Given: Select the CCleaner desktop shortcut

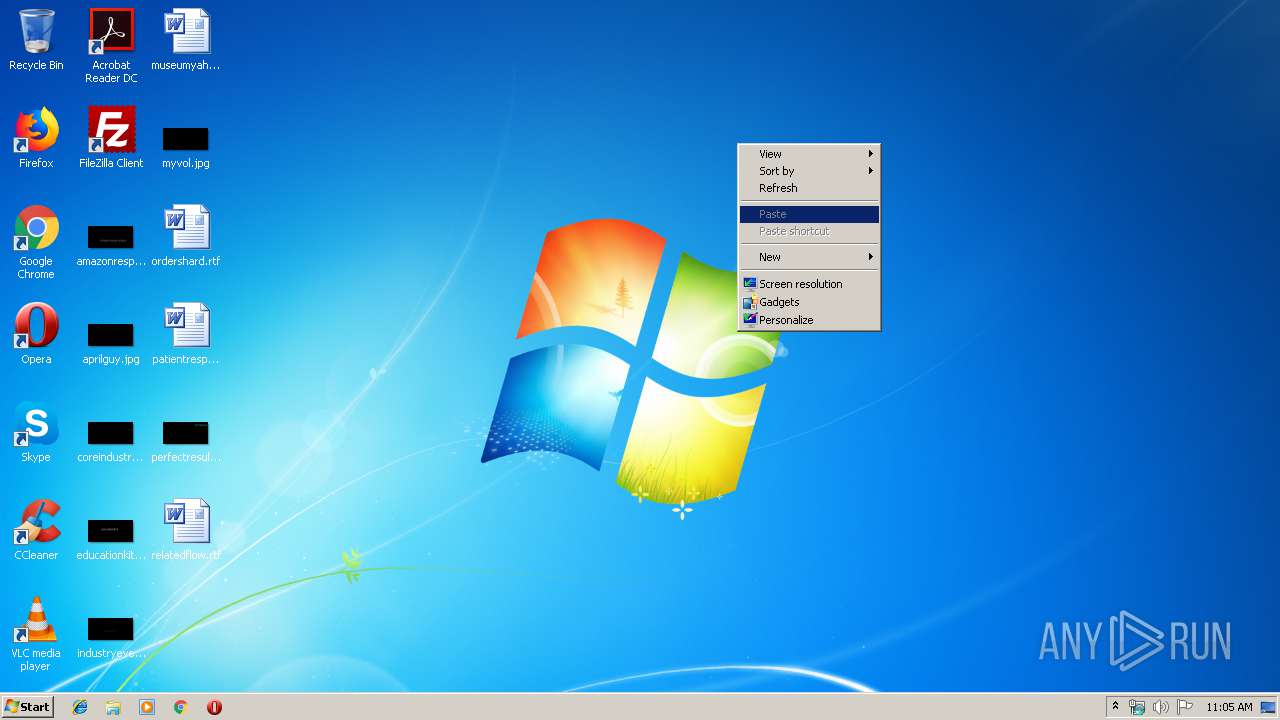Looking at the screenshot, I should 36,530.
